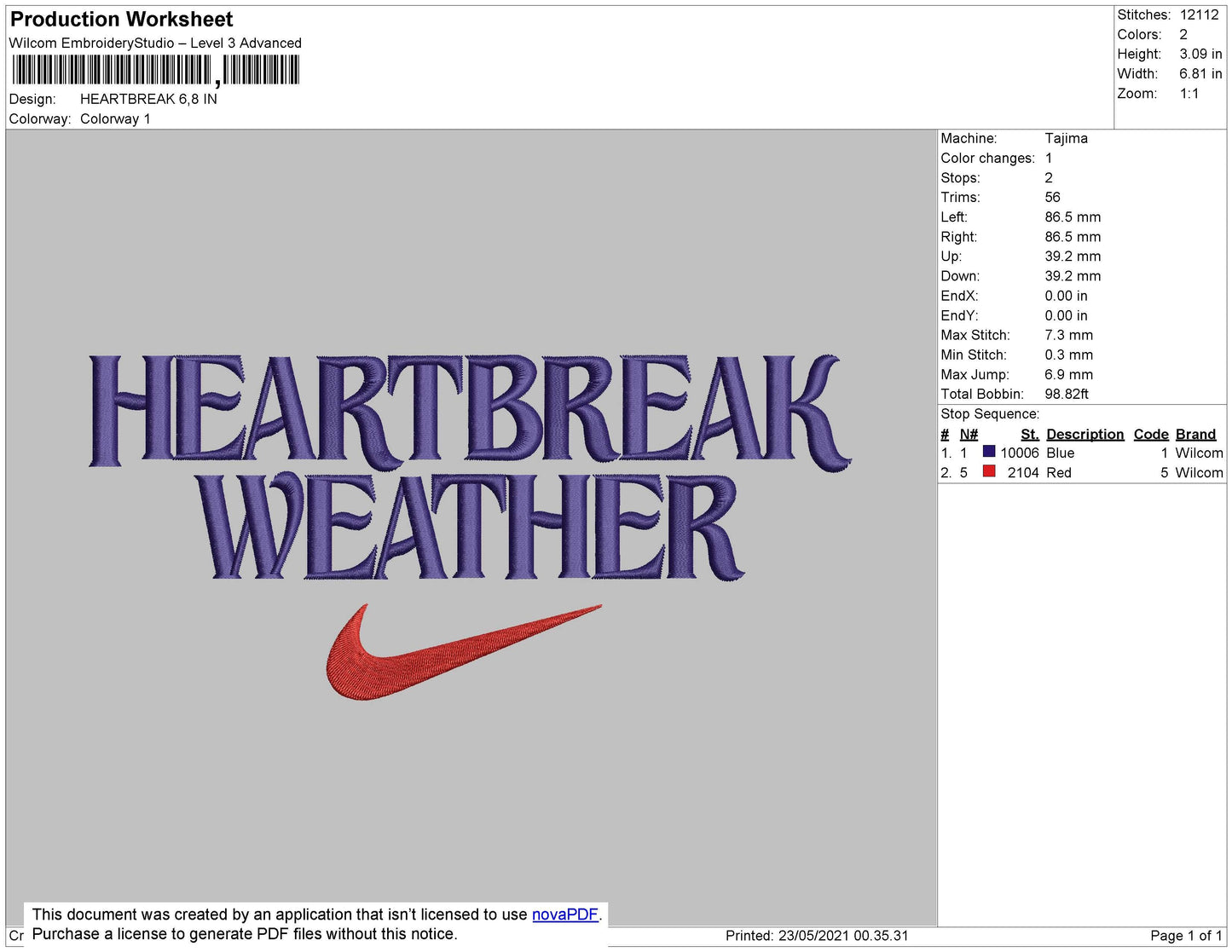
Task: Click thread description 'Blue'
Action: (x=1061, y=453)
